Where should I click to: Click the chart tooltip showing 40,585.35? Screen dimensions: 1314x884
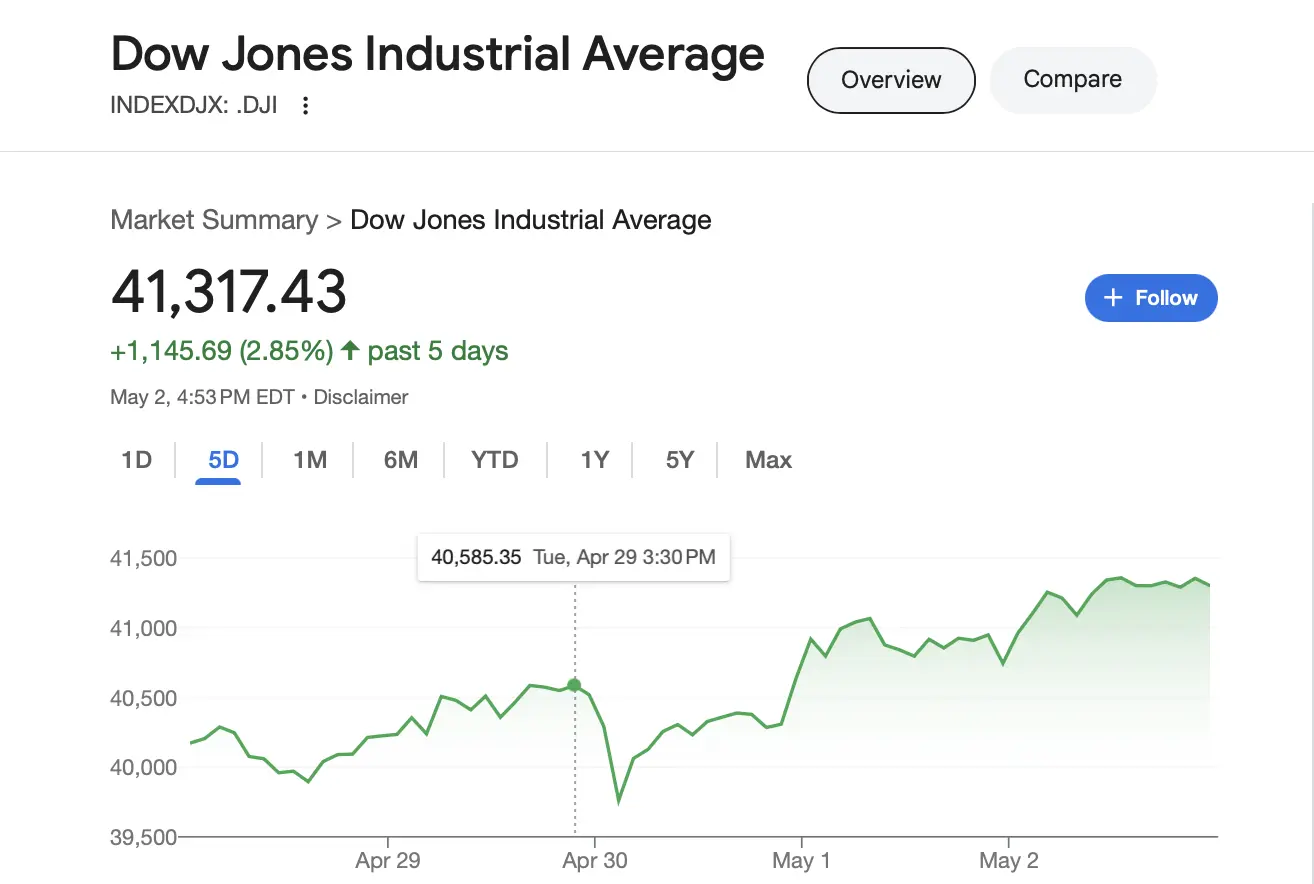click(x=573, y=557)
